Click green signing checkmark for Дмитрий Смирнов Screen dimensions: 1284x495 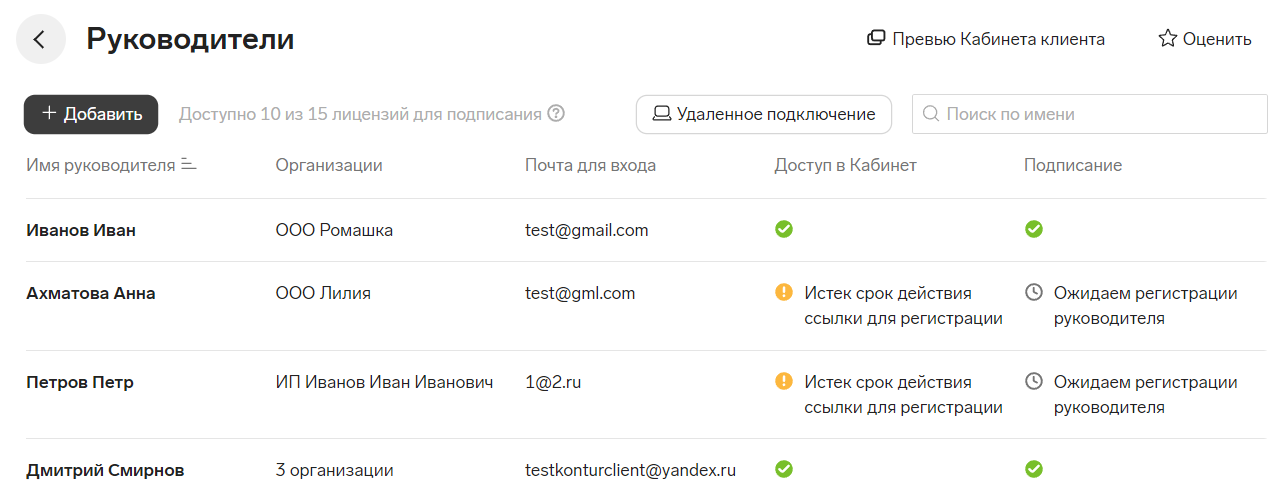click(1034, 468)
